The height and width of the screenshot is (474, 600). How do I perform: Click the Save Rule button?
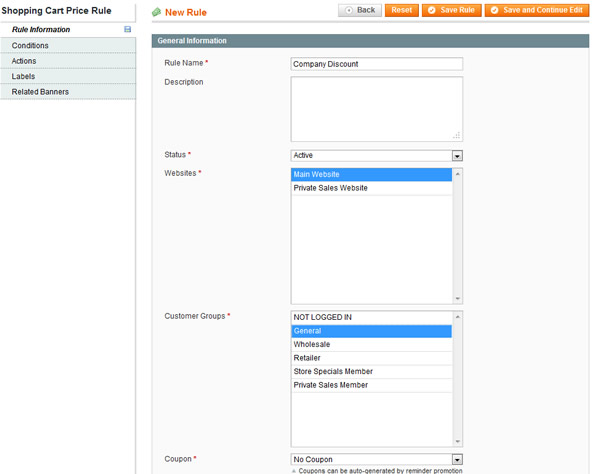click(x=452, y=10)
